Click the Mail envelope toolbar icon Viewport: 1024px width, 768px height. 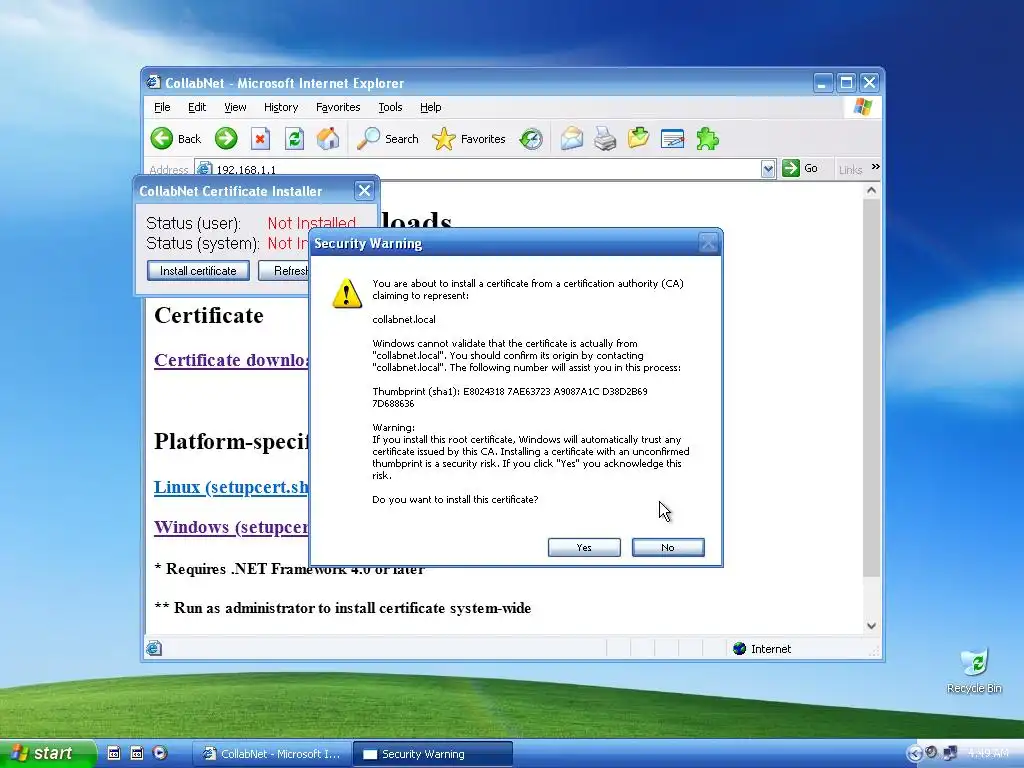(x=571, y=138)
